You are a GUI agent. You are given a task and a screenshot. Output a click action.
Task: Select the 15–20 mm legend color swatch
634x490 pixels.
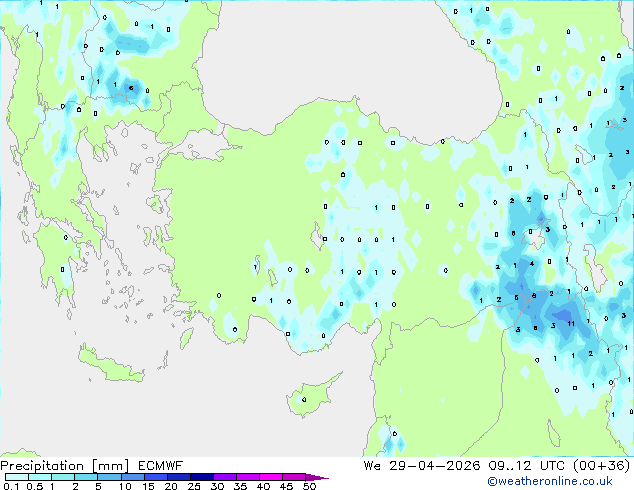156,477
